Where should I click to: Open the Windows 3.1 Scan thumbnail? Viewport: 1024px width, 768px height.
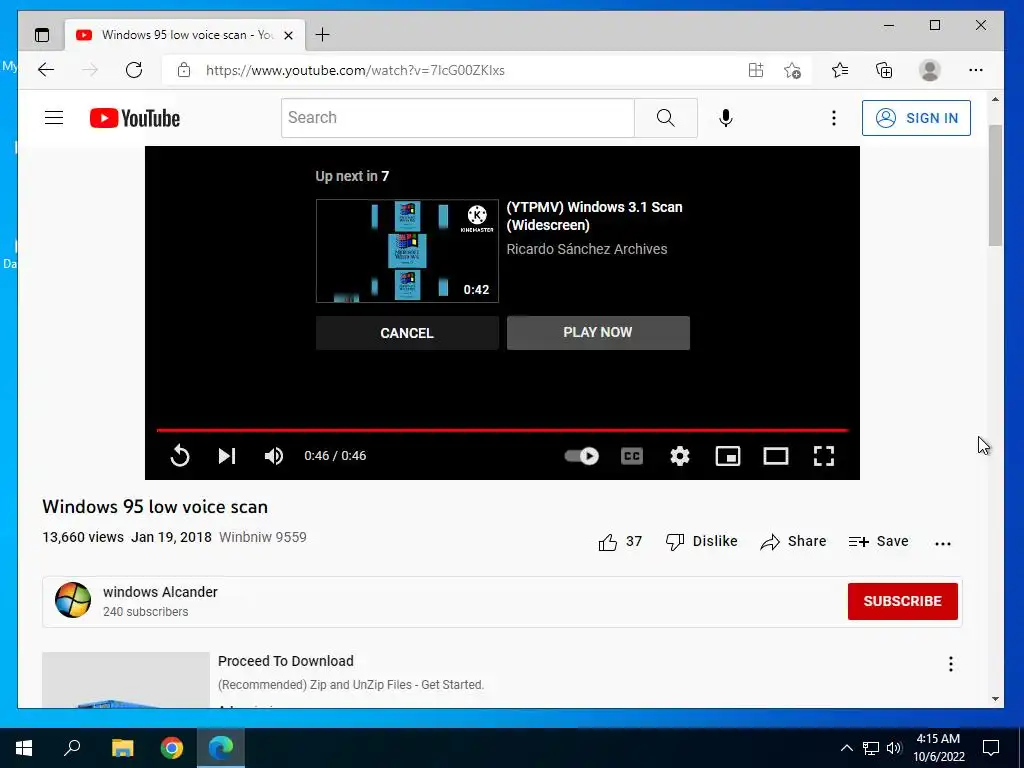click(x=407, y=251)
